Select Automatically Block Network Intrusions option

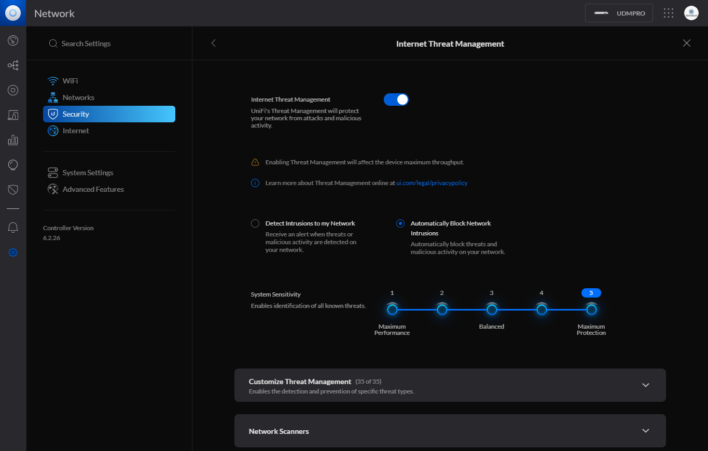[401, 224]
